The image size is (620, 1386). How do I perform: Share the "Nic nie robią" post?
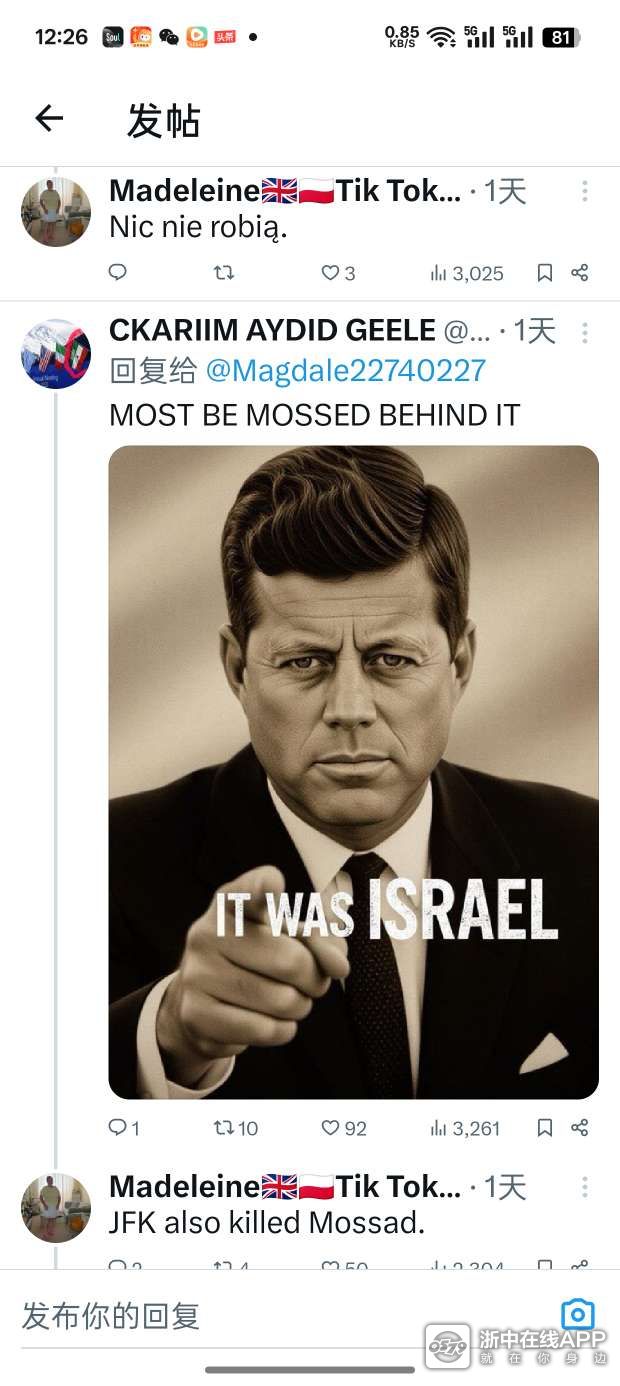point(580,272)
